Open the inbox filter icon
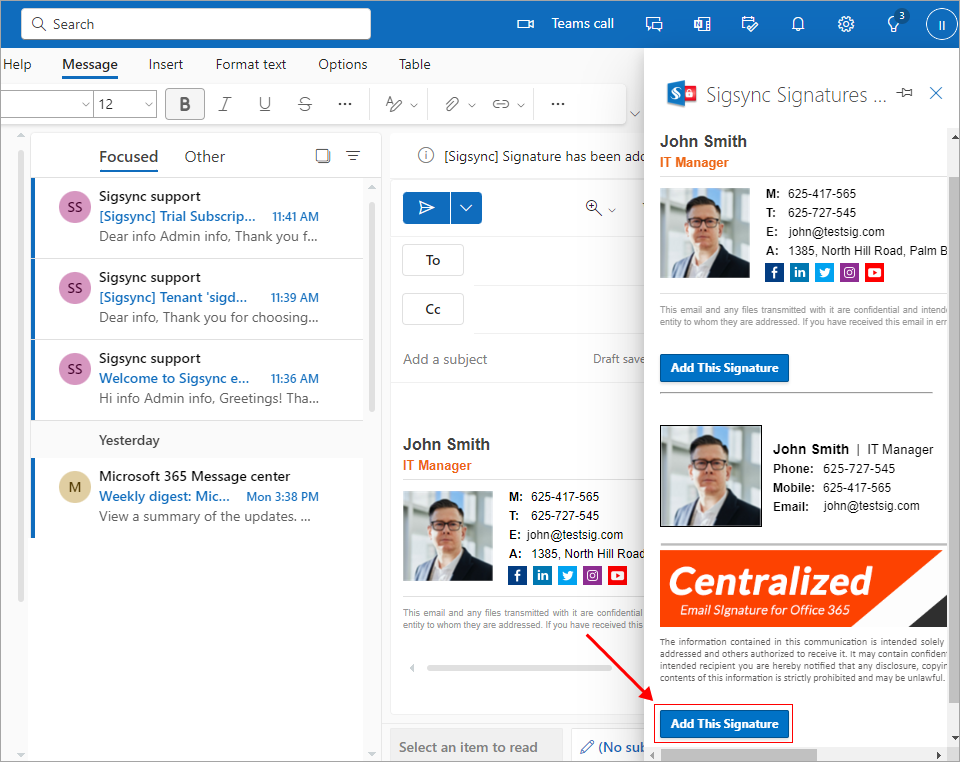Image resolution: width=960 pixels, height=762 pixels. (353, 156)
